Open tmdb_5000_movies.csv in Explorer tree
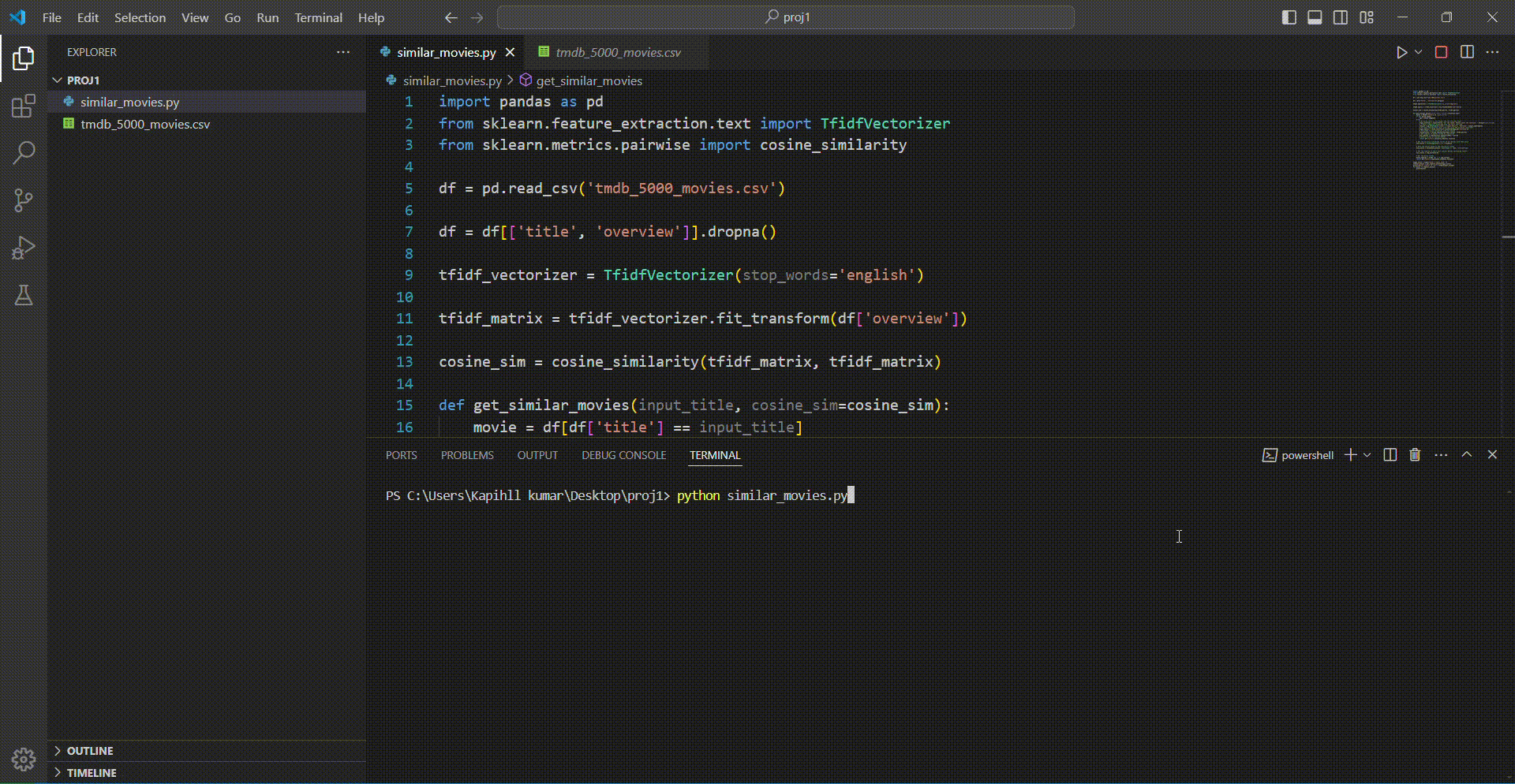The height and width of the screenshot is (784, 1515). point(207,124)
